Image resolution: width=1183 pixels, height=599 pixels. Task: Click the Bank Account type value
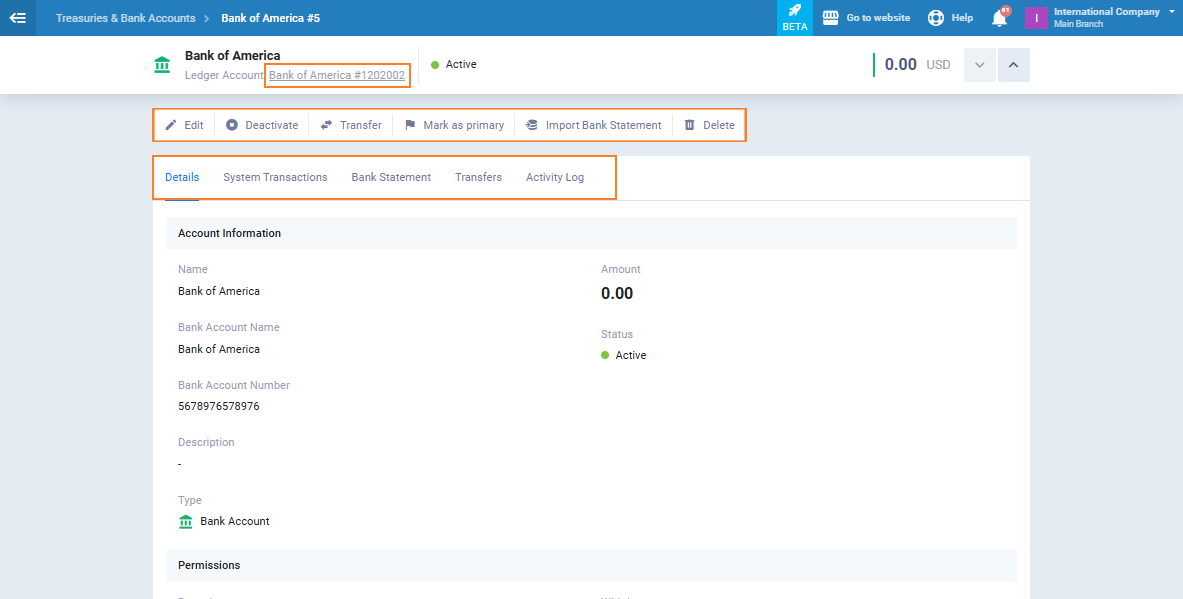(235, 521)
